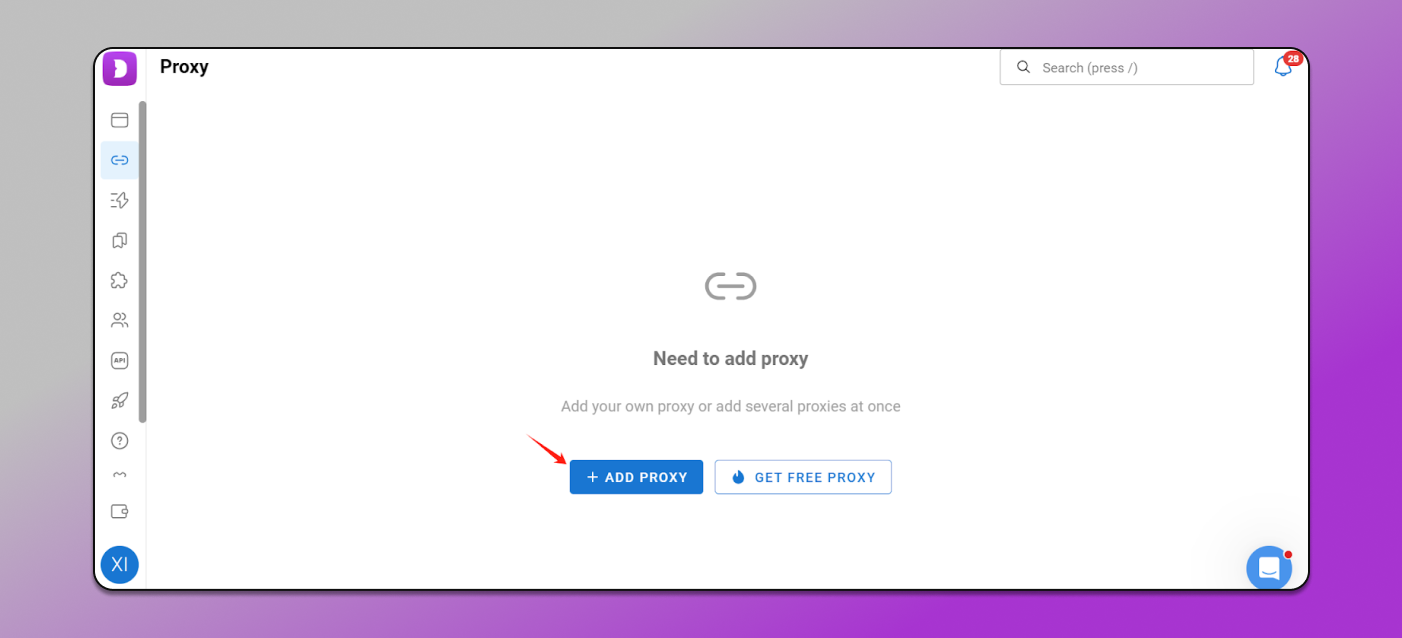The width and height of the screenshot is (1402, 638).
Task: Open notifications via the bell icon
Action: pos(1283,67)
